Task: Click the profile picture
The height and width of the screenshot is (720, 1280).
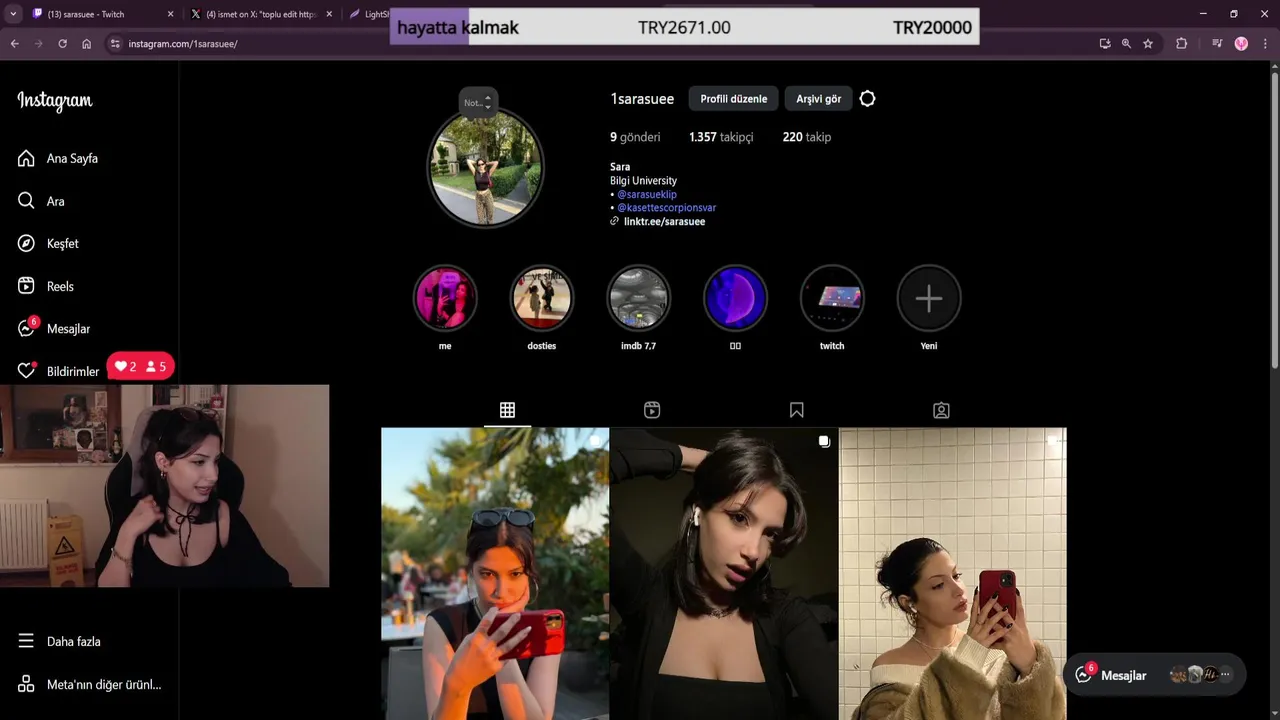Action: click(485, 168)
